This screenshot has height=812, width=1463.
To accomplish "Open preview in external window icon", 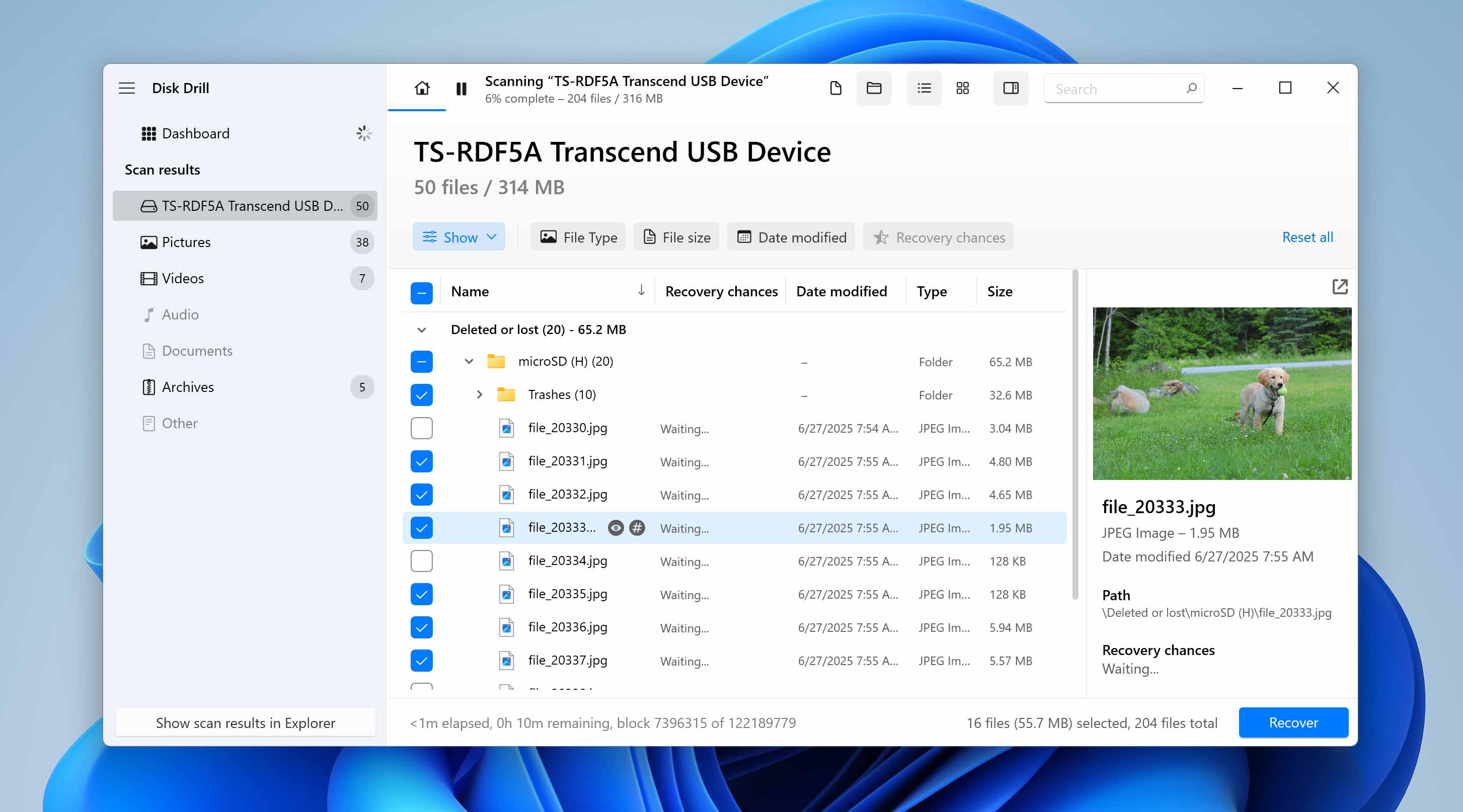I will (1340, 287).
